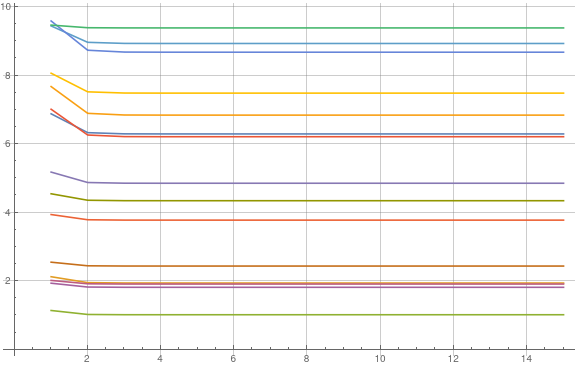Click the orange line near 6.8
The width and height of the screenshot is (576, 366).
pyautogui.click(x=307, y=115)
